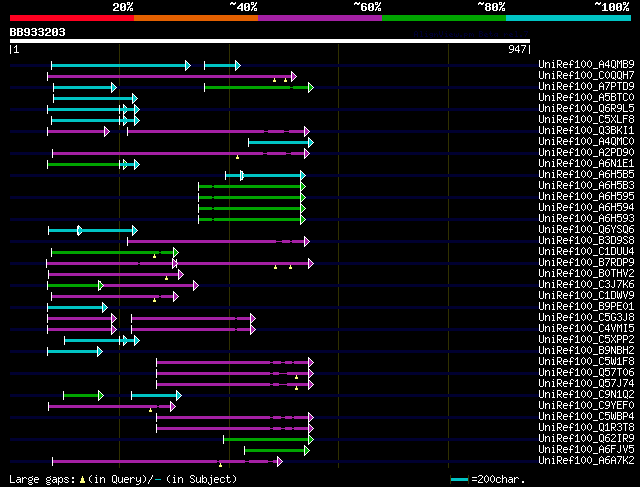Open the UniRef100_B3D9S8 subject label

click(x=586, y=240)
